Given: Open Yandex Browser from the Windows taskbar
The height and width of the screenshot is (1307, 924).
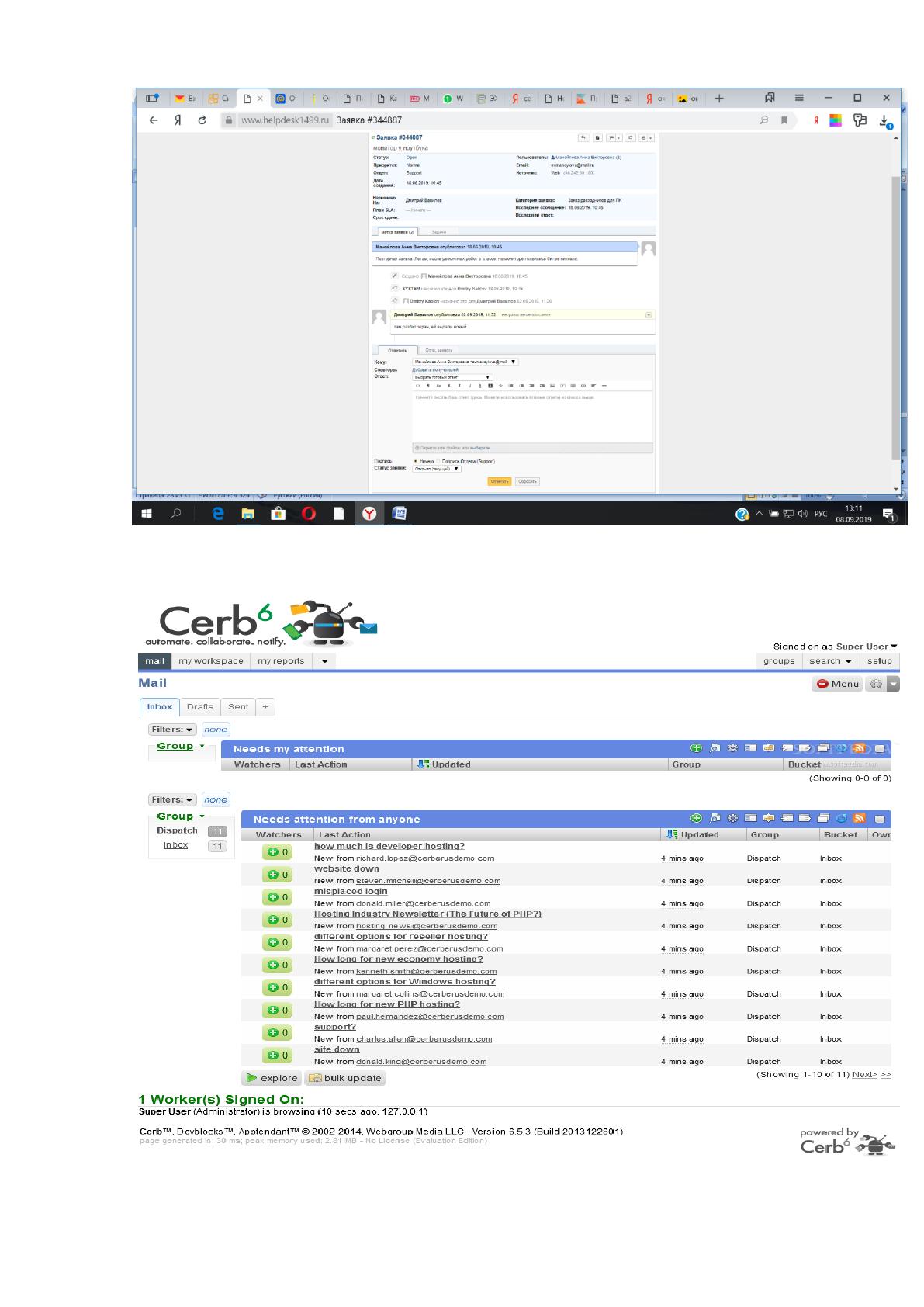Looking at the screenshot, I should coord(369,514).
